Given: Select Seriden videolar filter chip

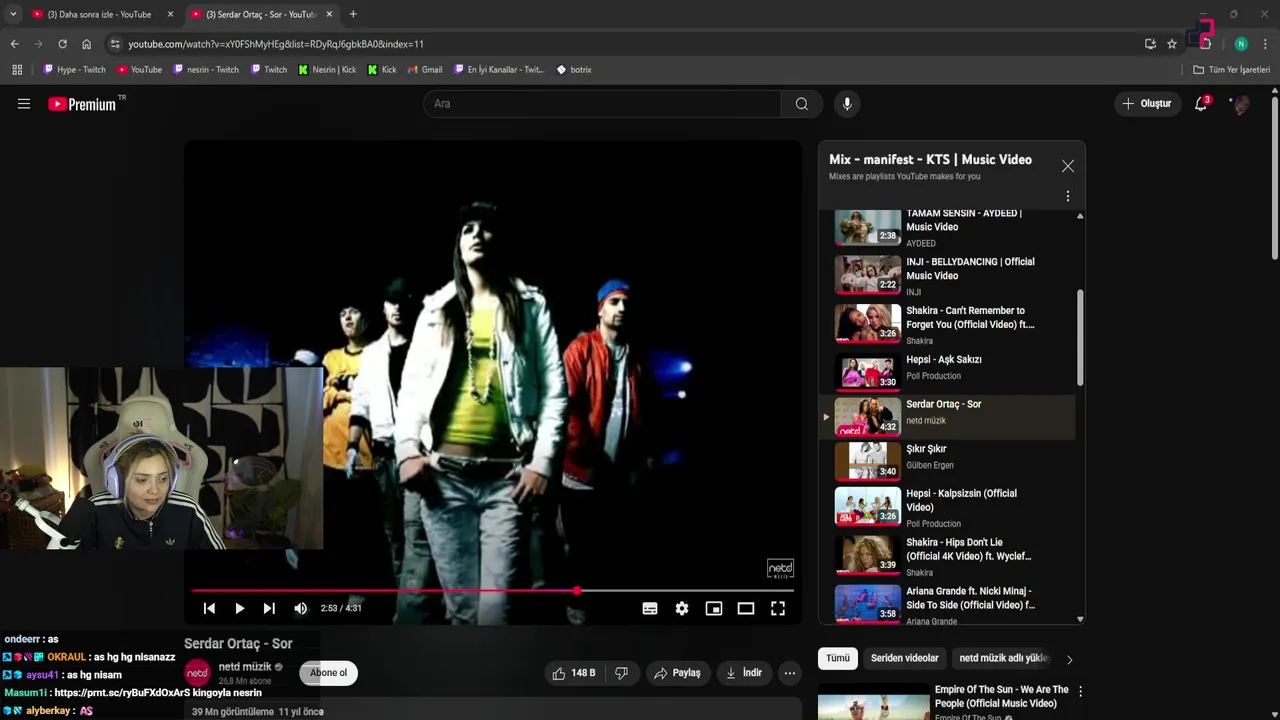Looking at the screenshot, I should point(904,658).
